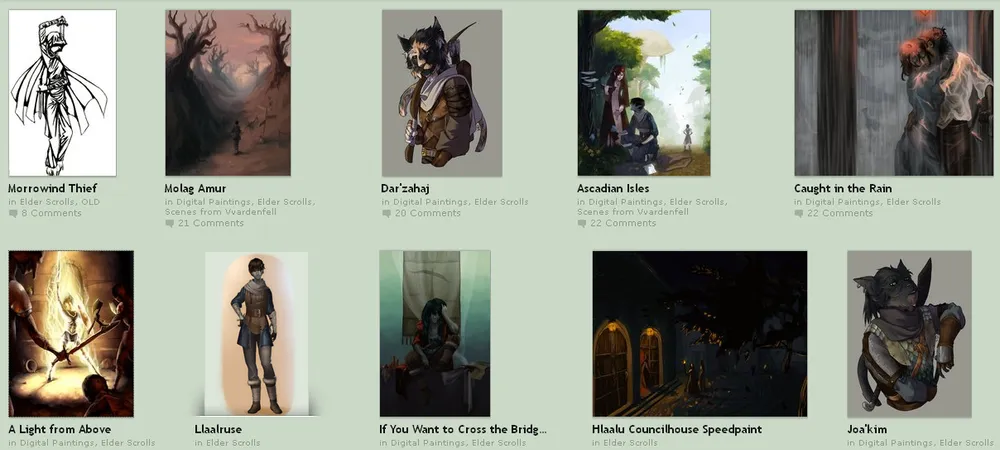The width and height of the screenshot is (1000, 450).
Task: Open the Hlaalu Councilhouse Speedpaint thumbnail
Action: (700, 333)
